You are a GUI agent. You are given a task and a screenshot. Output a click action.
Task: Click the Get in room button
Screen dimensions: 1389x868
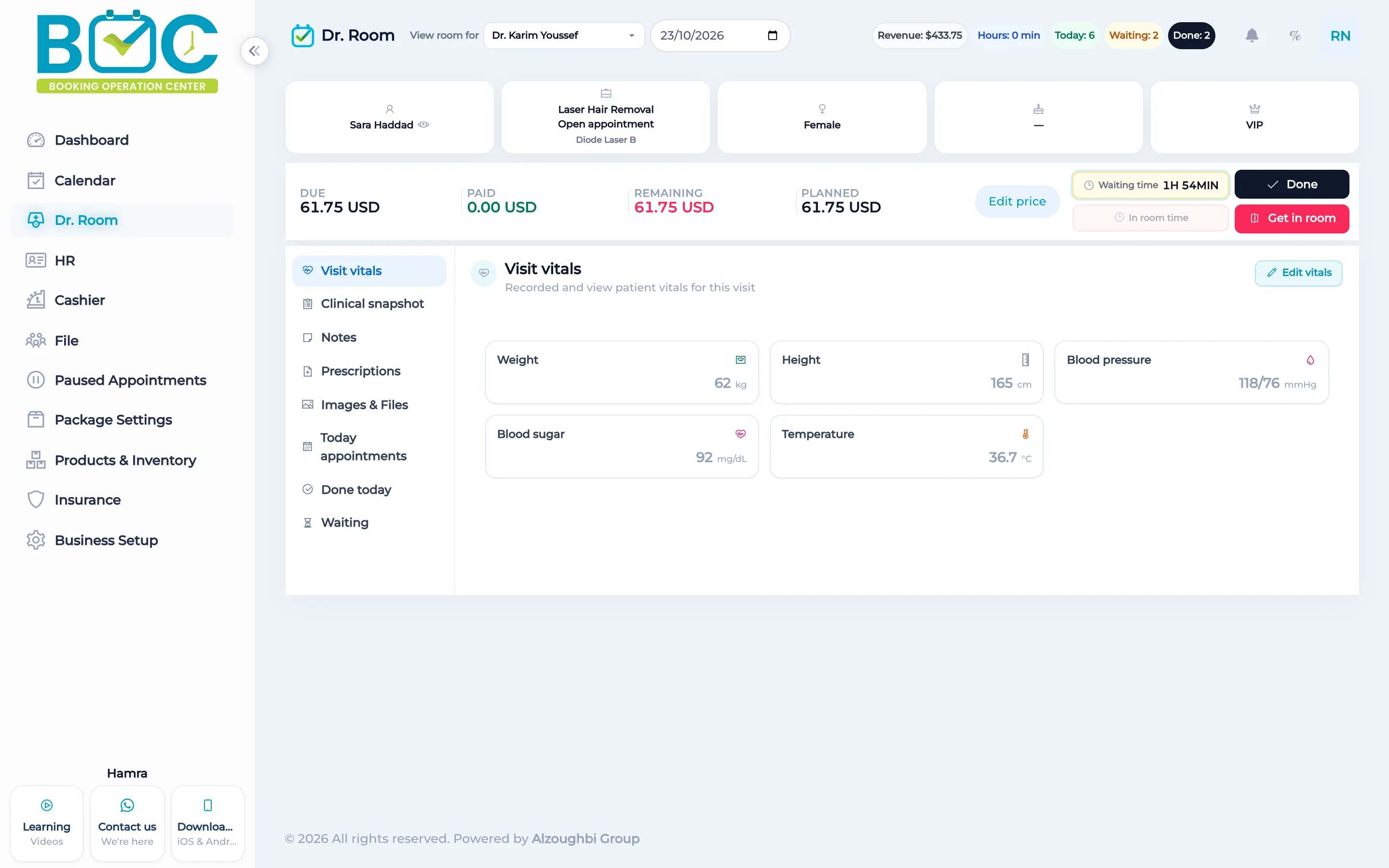click(x=1292, y=219)
